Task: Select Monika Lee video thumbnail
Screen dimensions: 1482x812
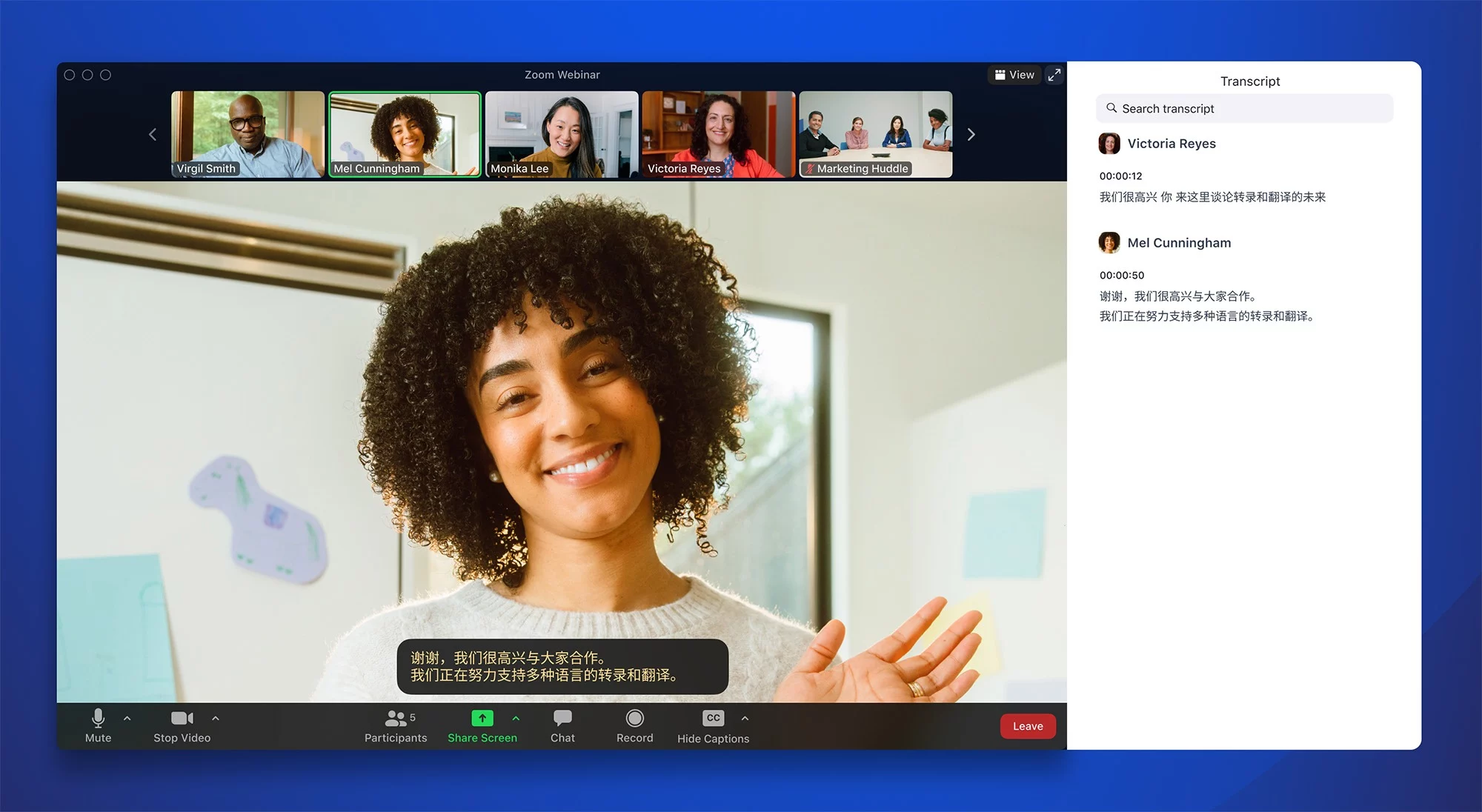Action: 561,133
